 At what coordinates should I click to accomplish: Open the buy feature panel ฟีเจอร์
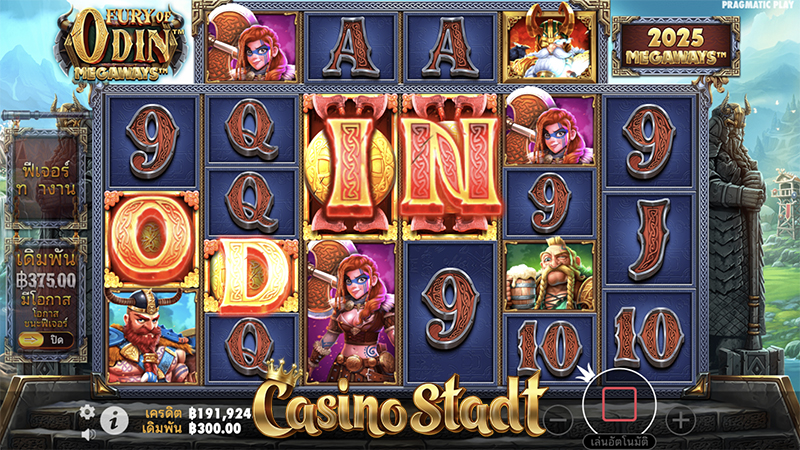pyautogui.click(x=45, y=179)
